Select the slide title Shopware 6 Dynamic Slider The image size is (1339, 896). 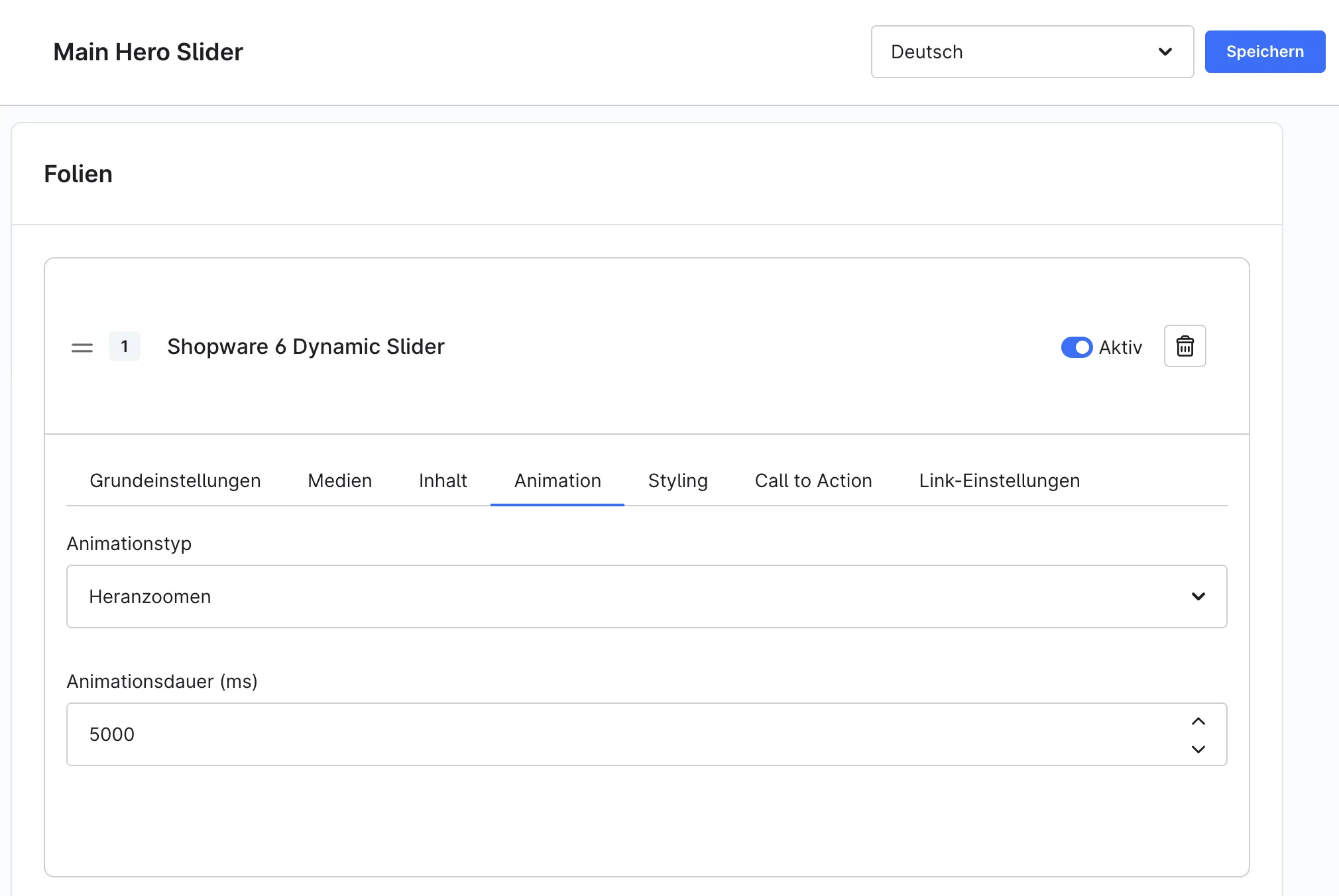(306, 347)
